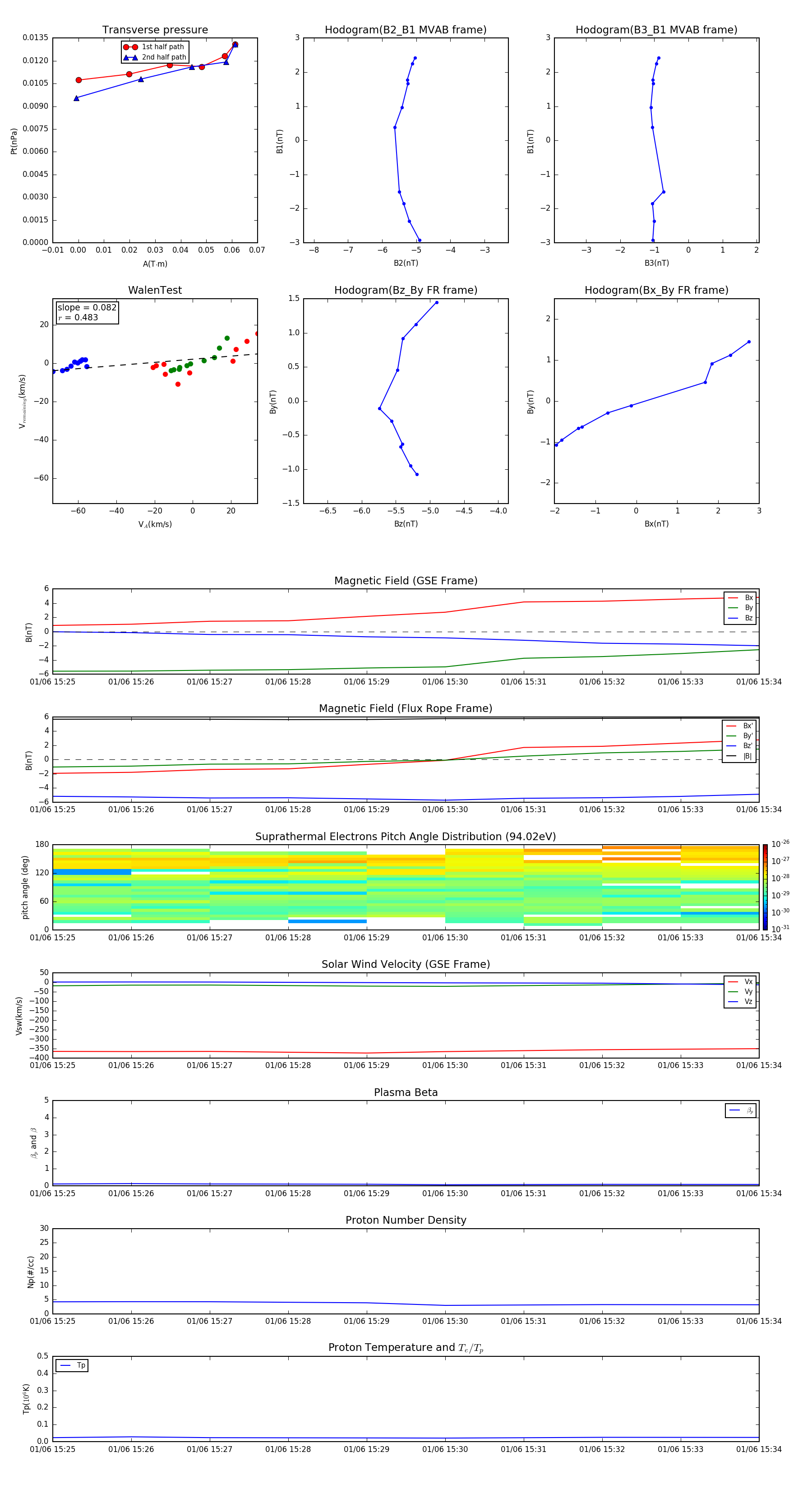Click the pitch angle colorbar
This screenshot has height=1489, width=812.
765,887
